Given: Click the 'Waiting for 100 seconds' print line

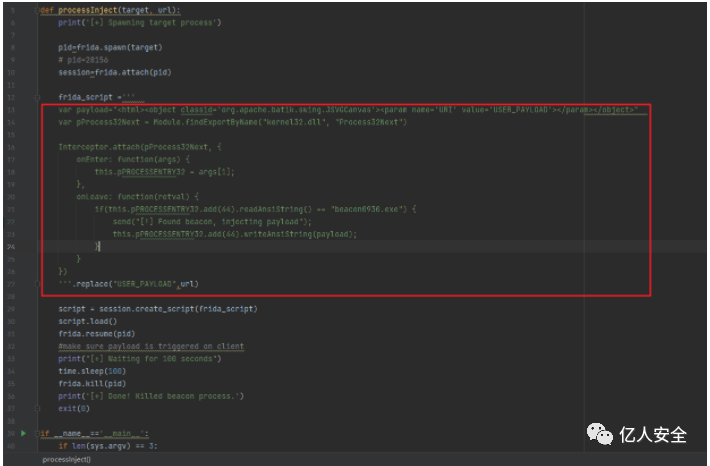Looking at the screenshot, I should point(139,359).
